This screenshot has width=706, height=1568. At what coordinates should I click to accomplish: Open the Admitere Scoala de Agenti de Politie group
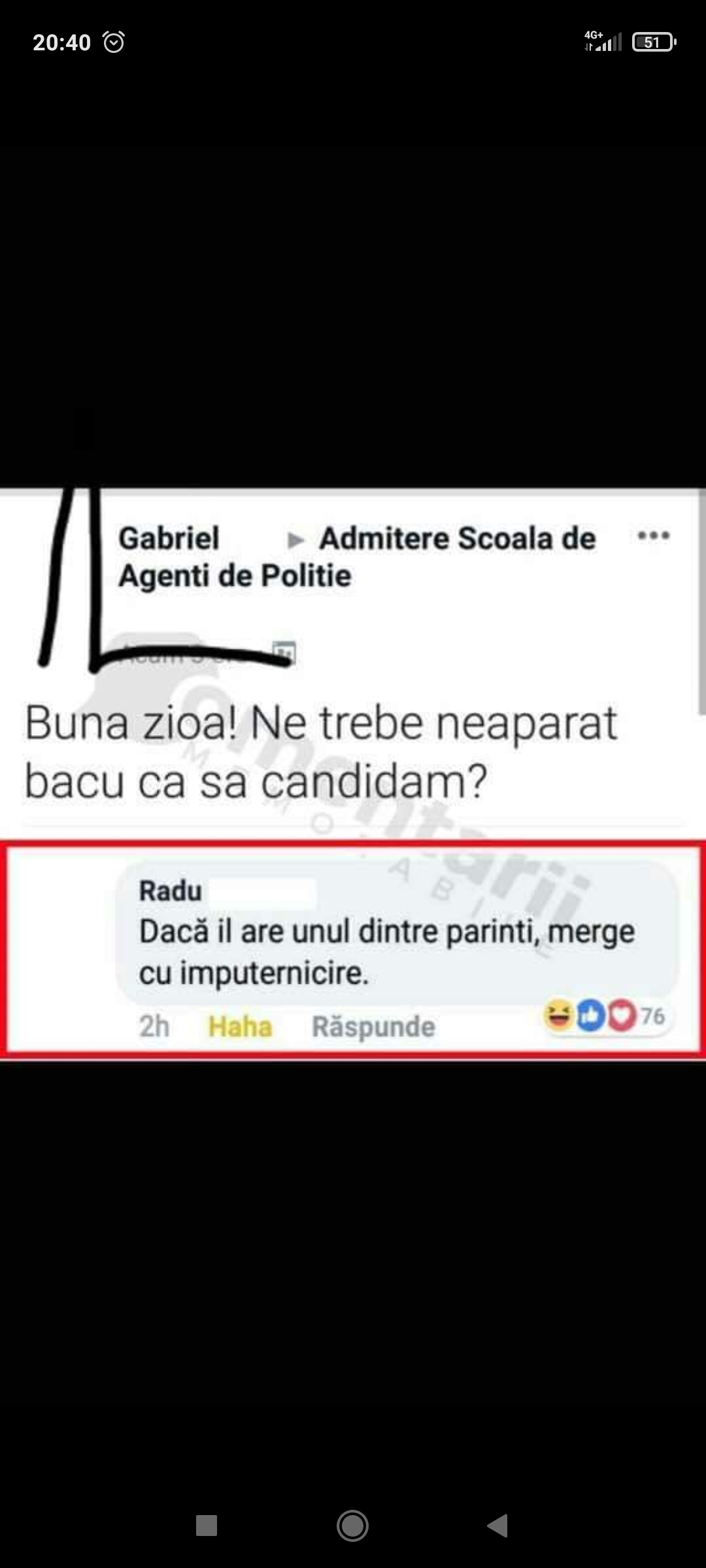(x=357, y=557)
